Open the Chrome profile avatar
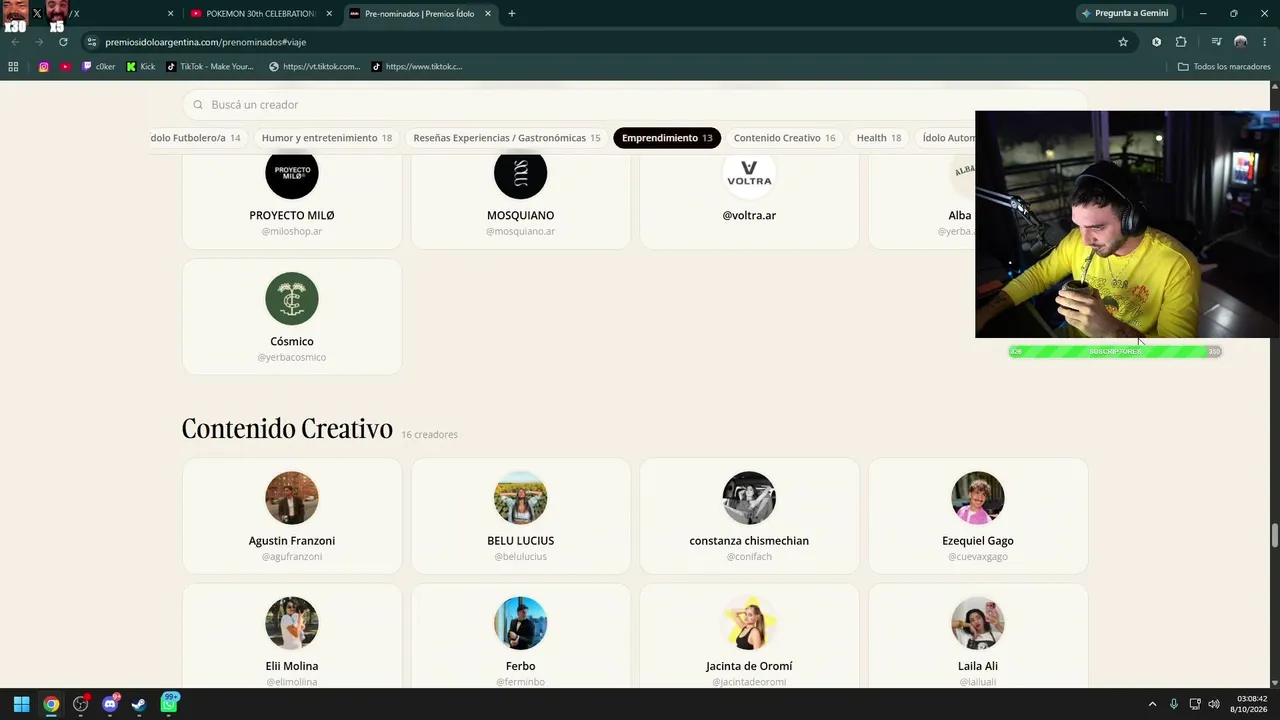The height and width of the screenshot is (720, 1280). (1241, 42)
